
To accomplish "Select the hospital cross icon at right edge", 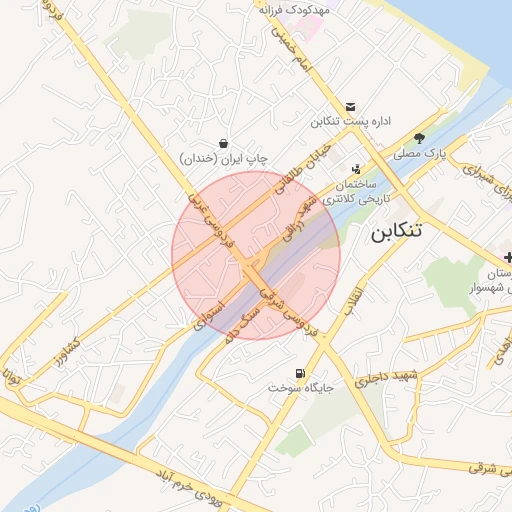I will 508,257.
